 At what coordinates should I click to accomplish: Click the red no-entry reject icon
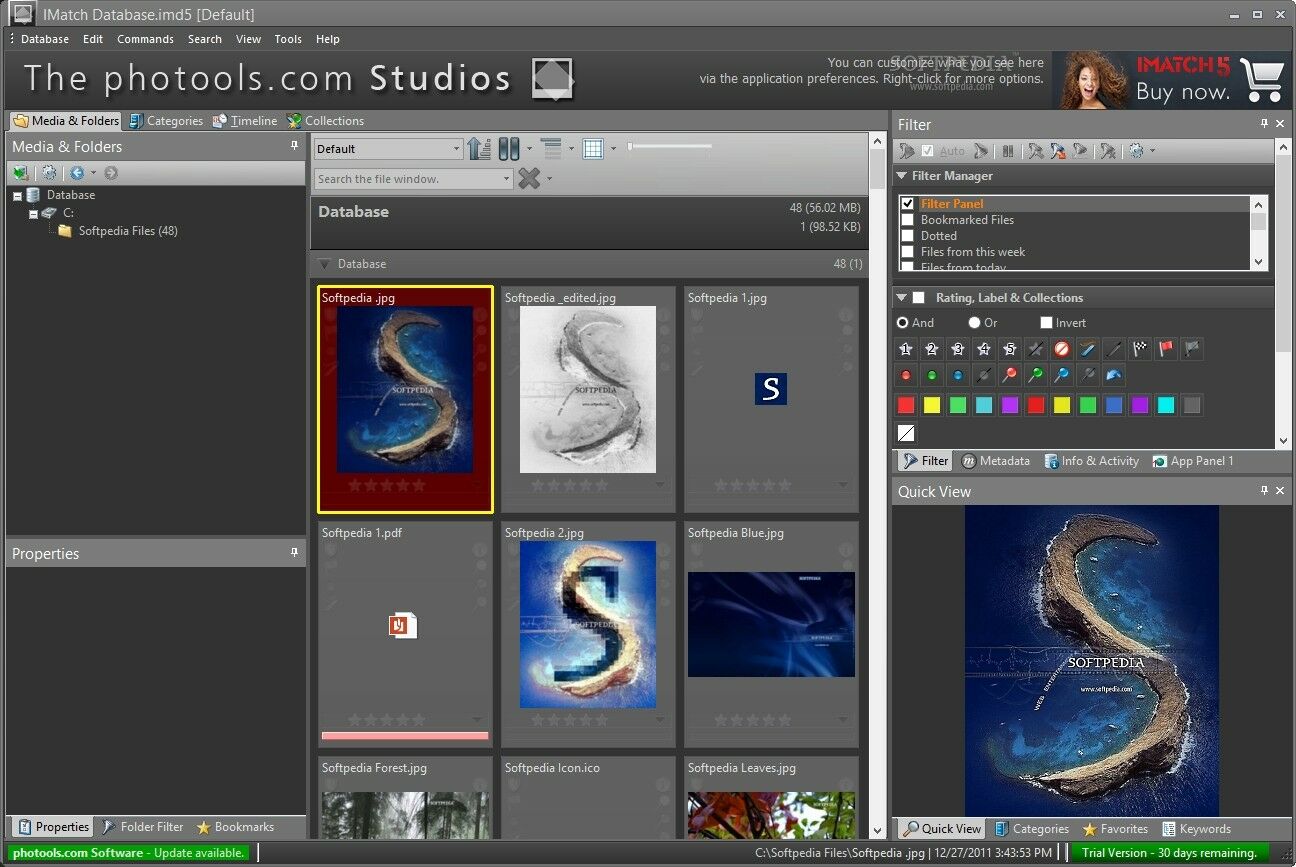pos(1062,349)
